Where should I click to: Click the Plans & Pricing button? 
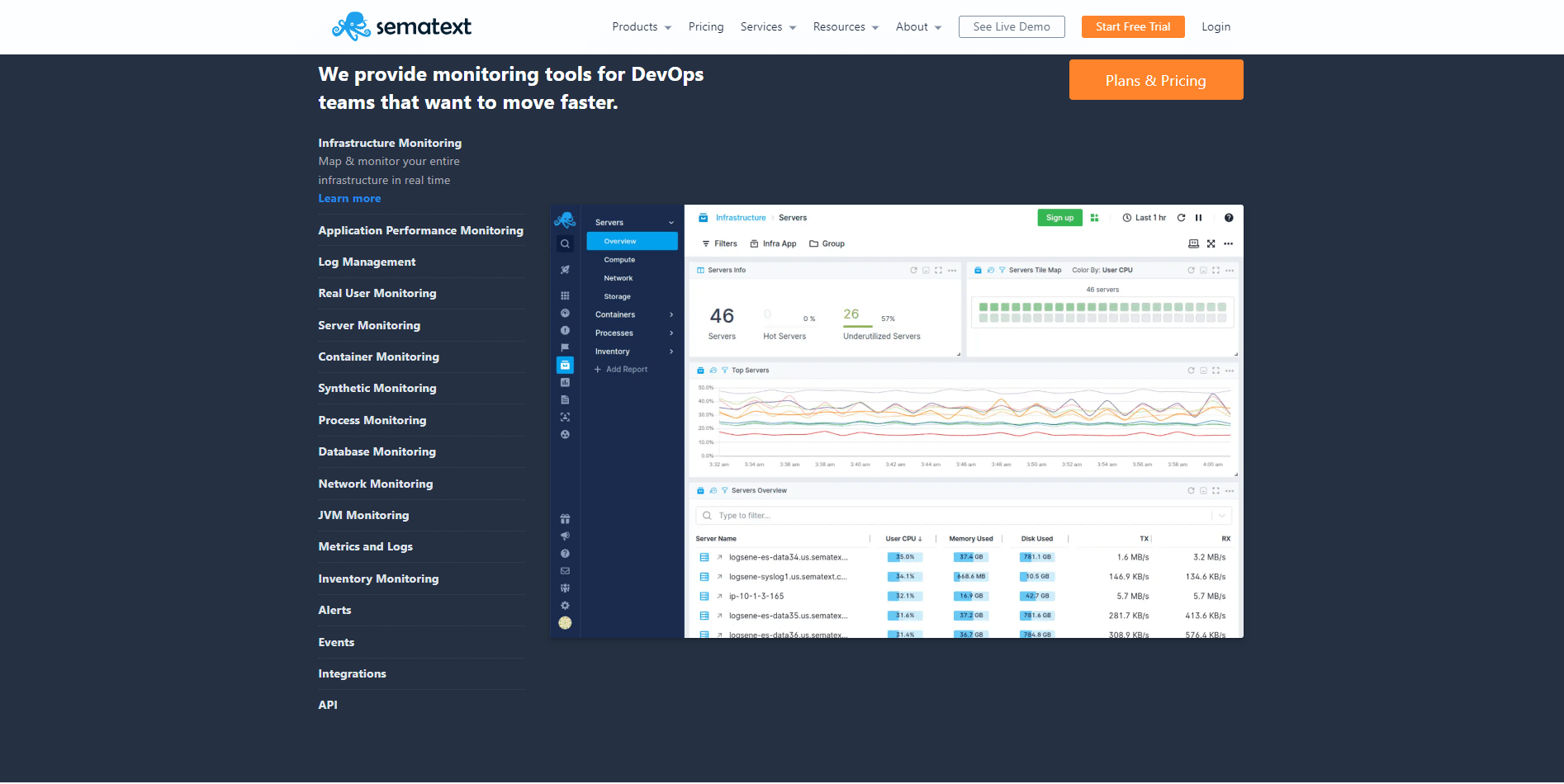[1156, 80]
